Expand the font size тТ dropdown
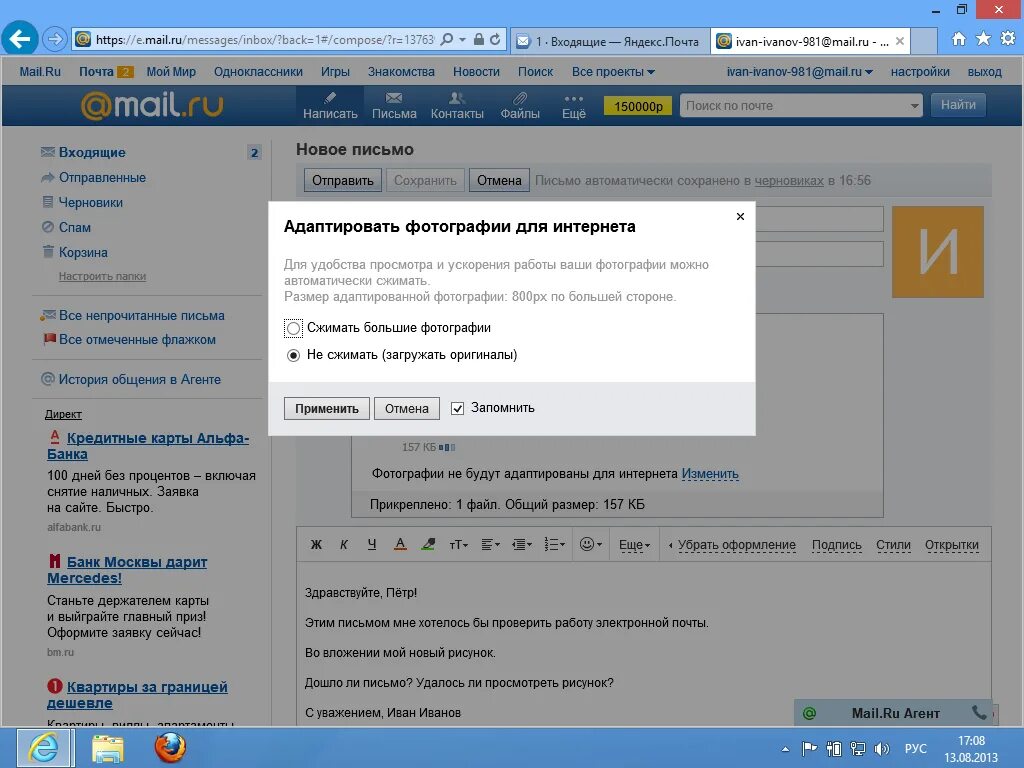The height and width of the screenshot is (768, 1024). click(458, 545)
